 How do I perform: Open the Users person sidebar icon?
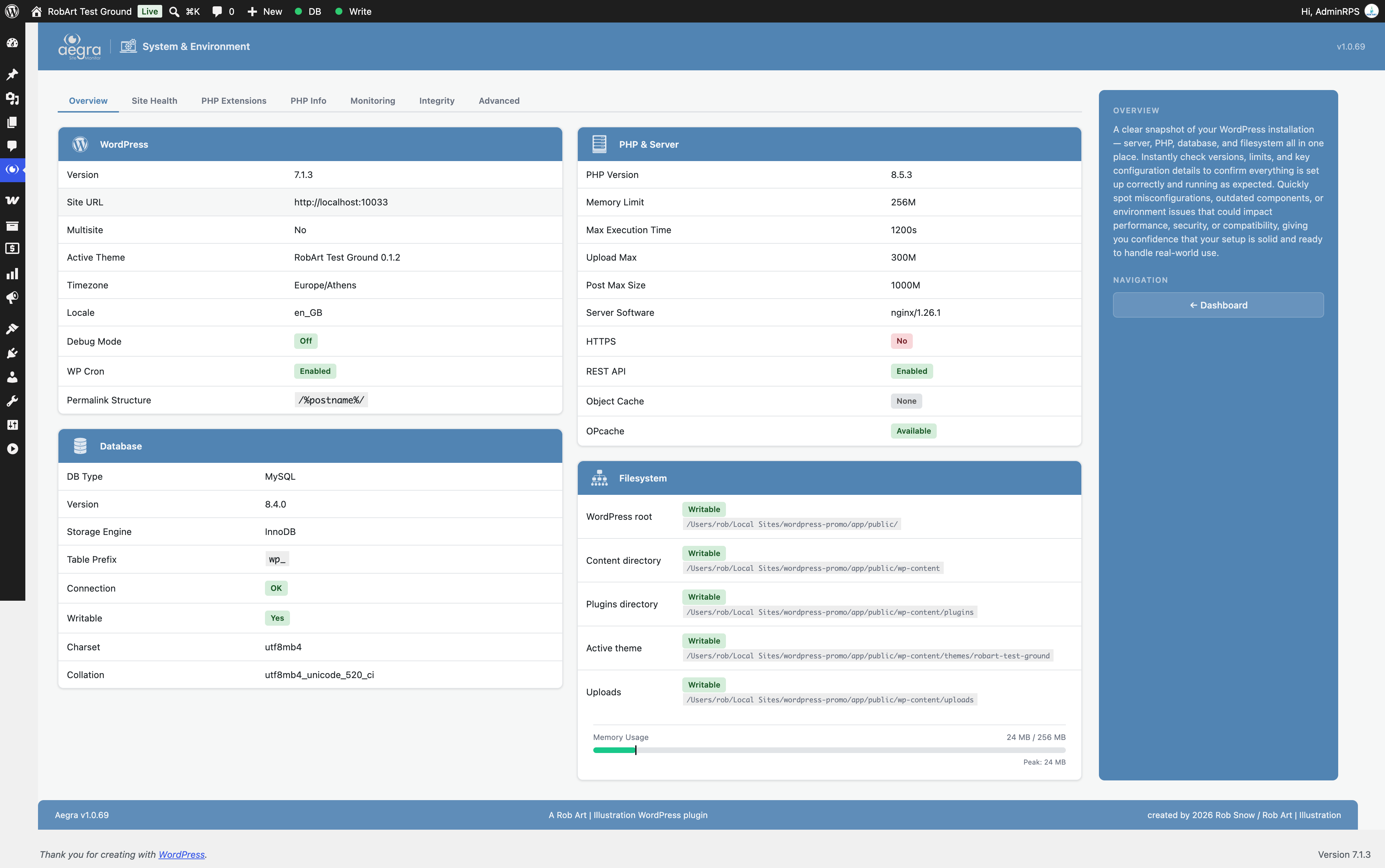(12, 377)
